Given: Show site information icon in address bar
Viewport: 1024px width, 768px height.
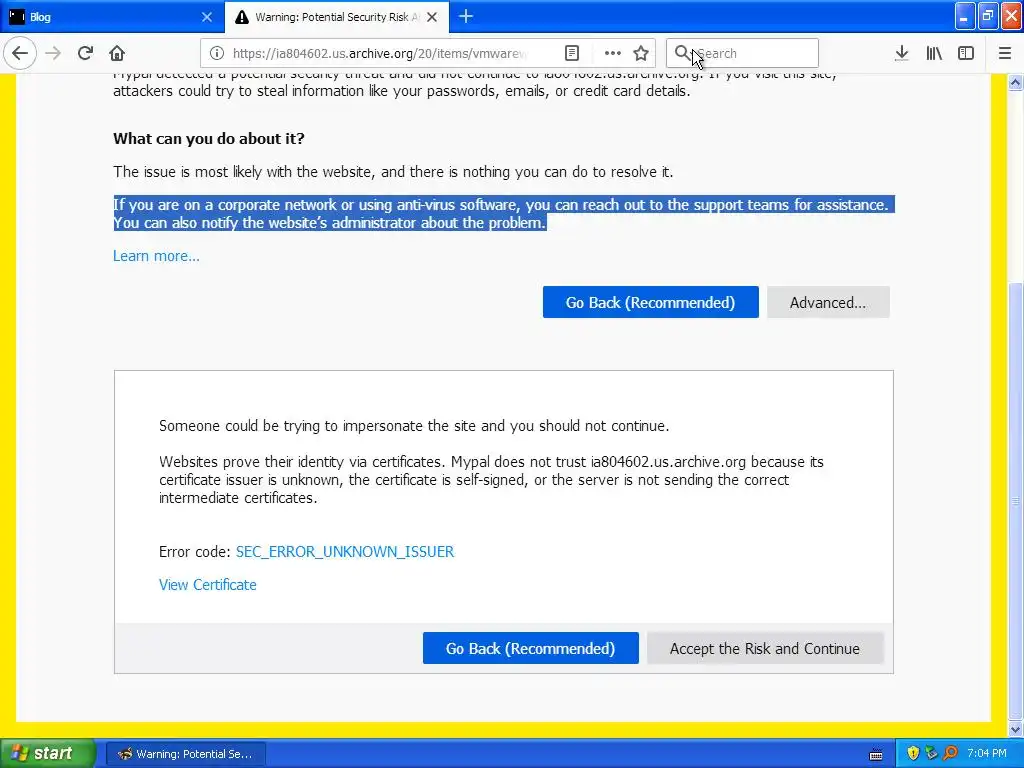Looking at the screenshot, I should [x=217, y=53].
